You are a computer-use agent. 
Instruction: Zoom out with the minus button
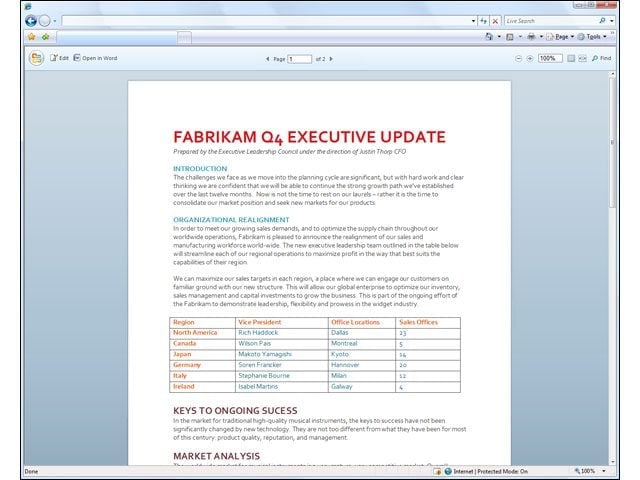click(518, 58)
